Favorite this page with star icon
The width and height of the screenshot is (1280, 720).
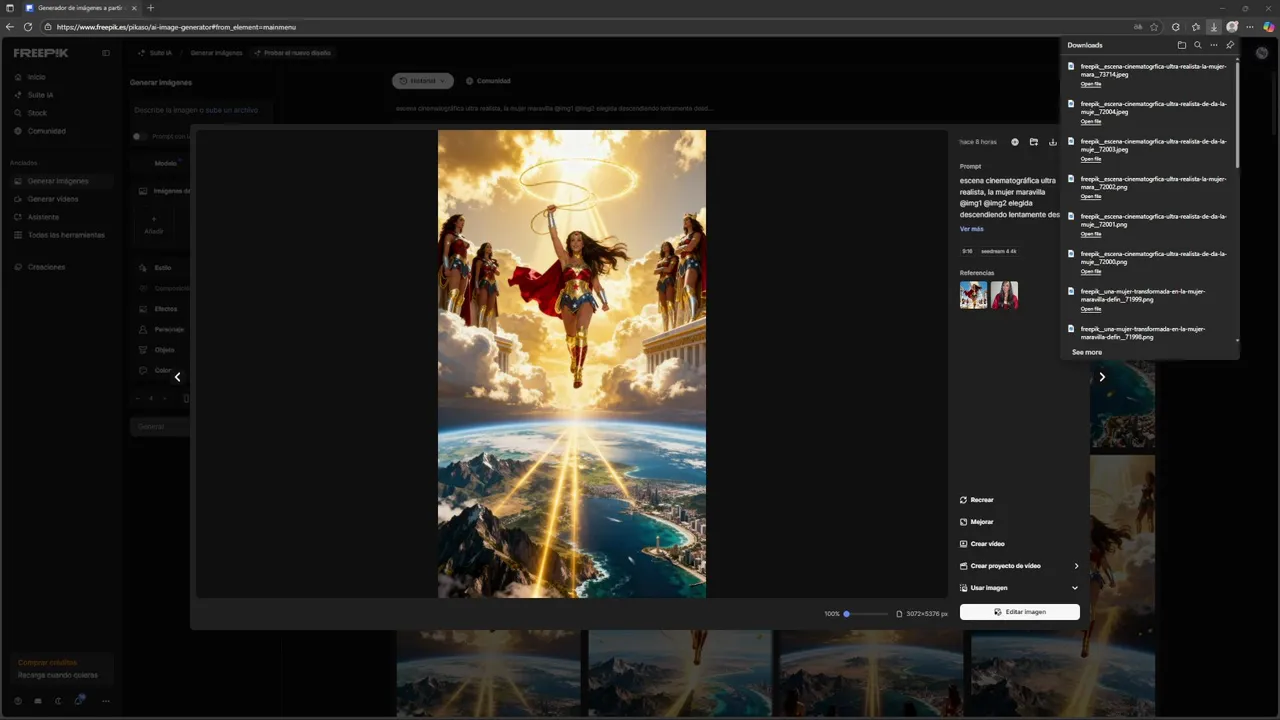tap(1154, 27)
